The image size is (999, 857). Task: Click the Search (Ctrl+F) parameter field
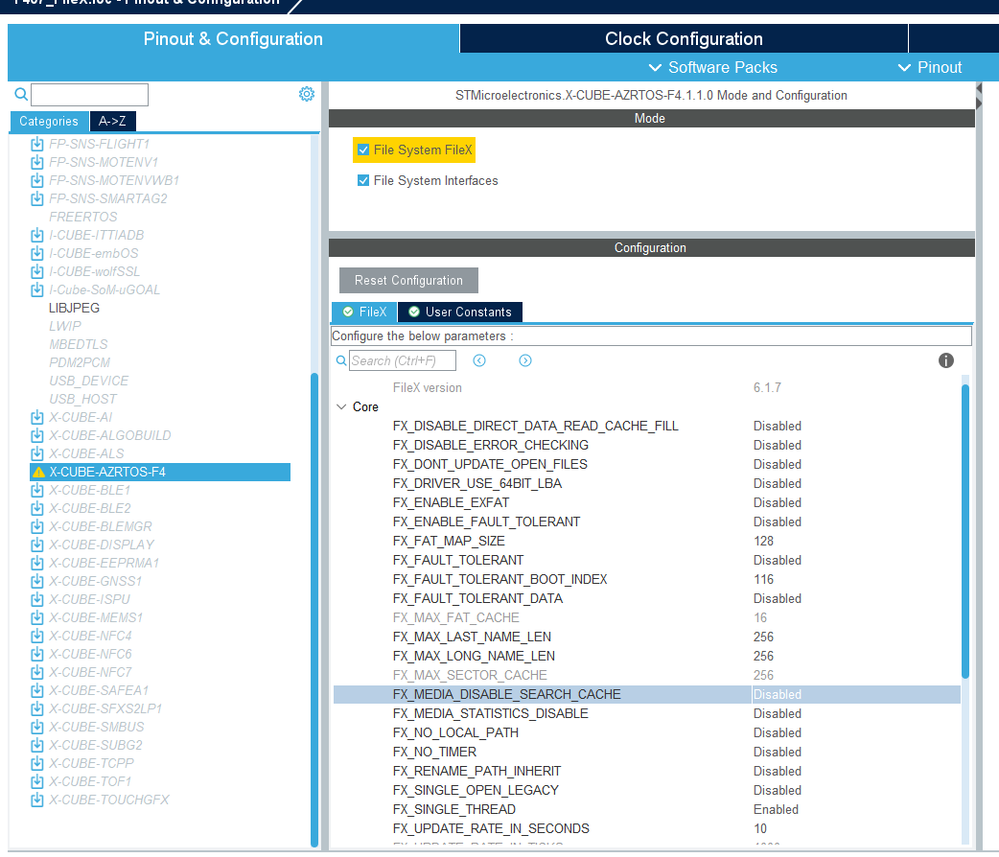(x=403, y=361)
